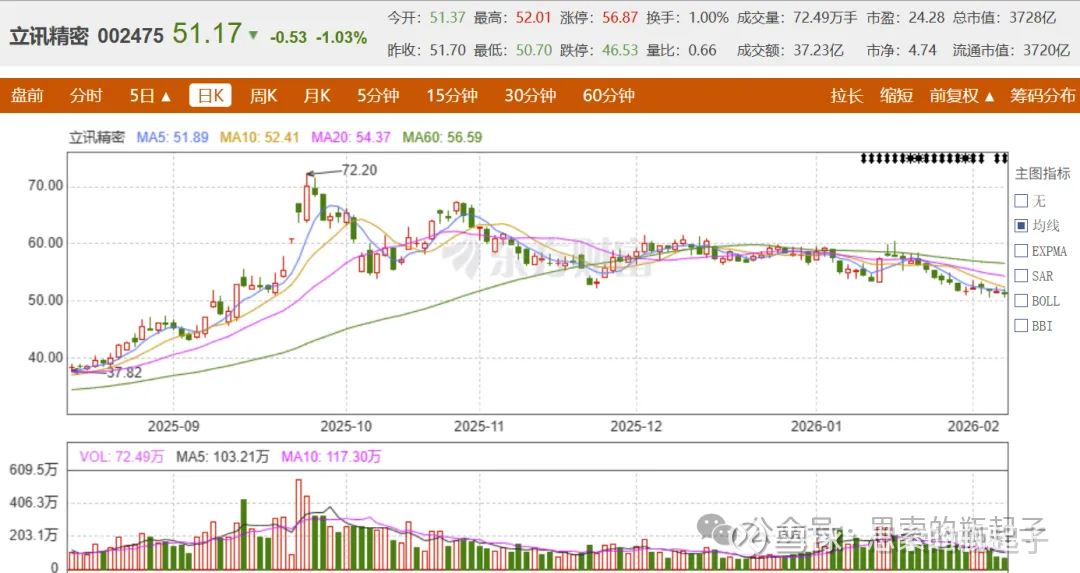This screenshot has height=573, width=1080.
Task: Click the 跌停 46.53 value
Action: point(620,50)
